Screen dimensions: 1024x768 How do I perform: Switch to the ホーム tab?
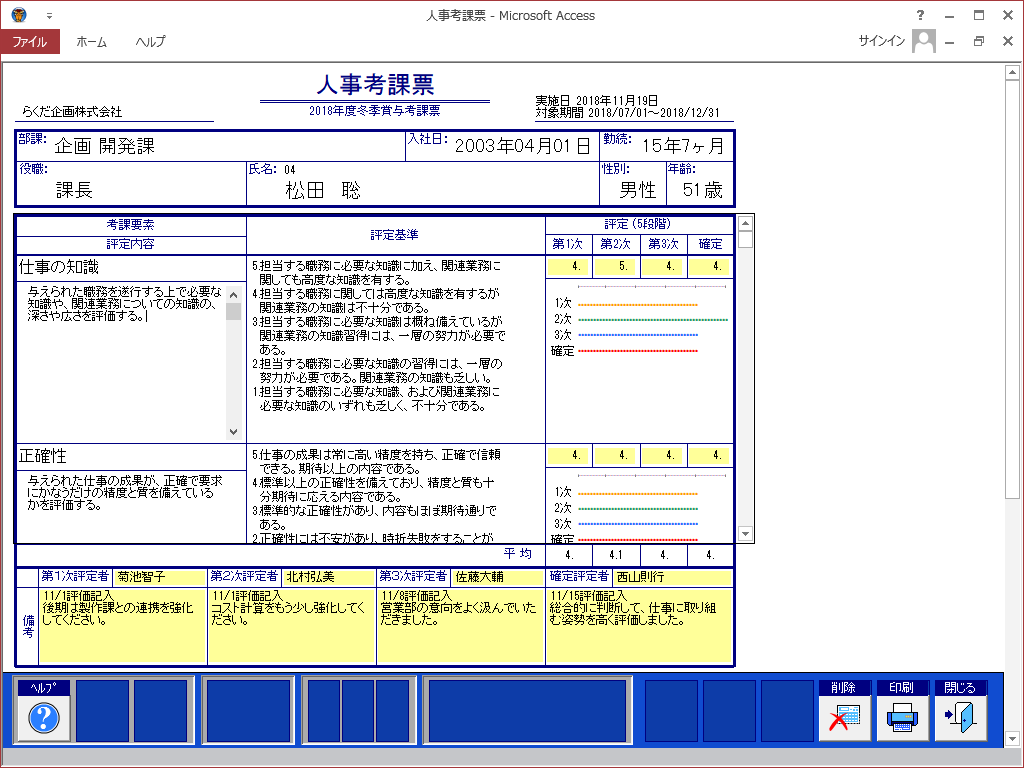[91, 42]
